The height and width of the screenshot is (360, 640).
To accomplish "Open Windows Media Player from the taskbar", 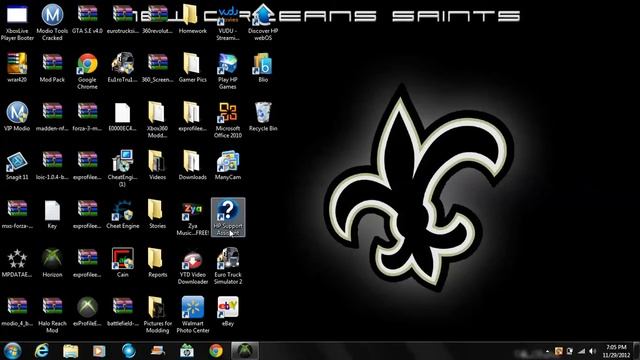I will pos(99,351).
